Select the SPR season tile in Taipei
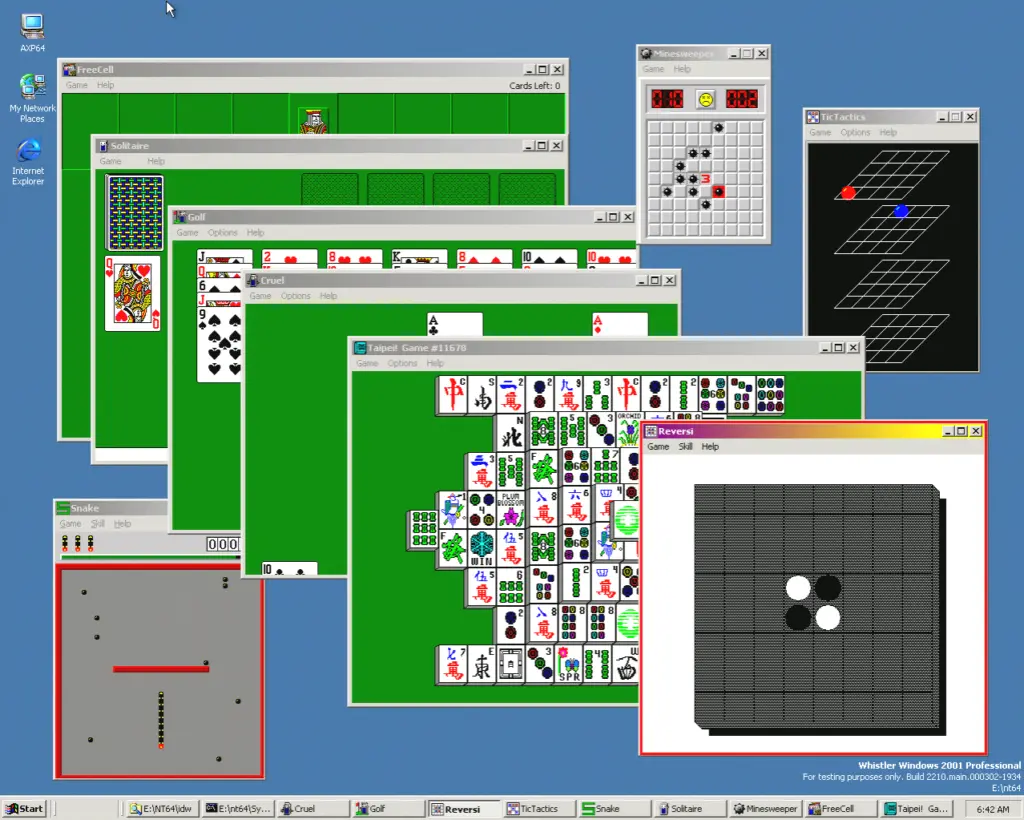 click(569, 665)
